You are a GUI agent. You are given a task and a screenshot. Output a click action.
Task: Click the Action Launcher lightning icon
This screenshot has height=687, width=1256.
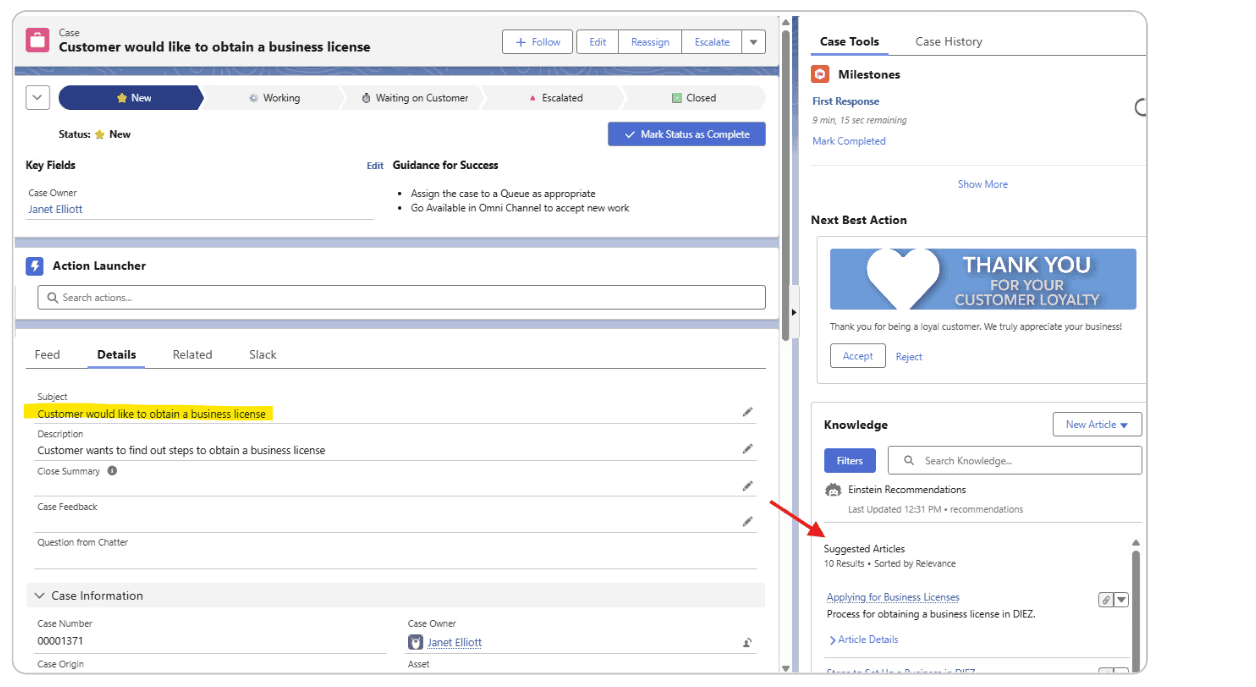[x=35, y=266]
